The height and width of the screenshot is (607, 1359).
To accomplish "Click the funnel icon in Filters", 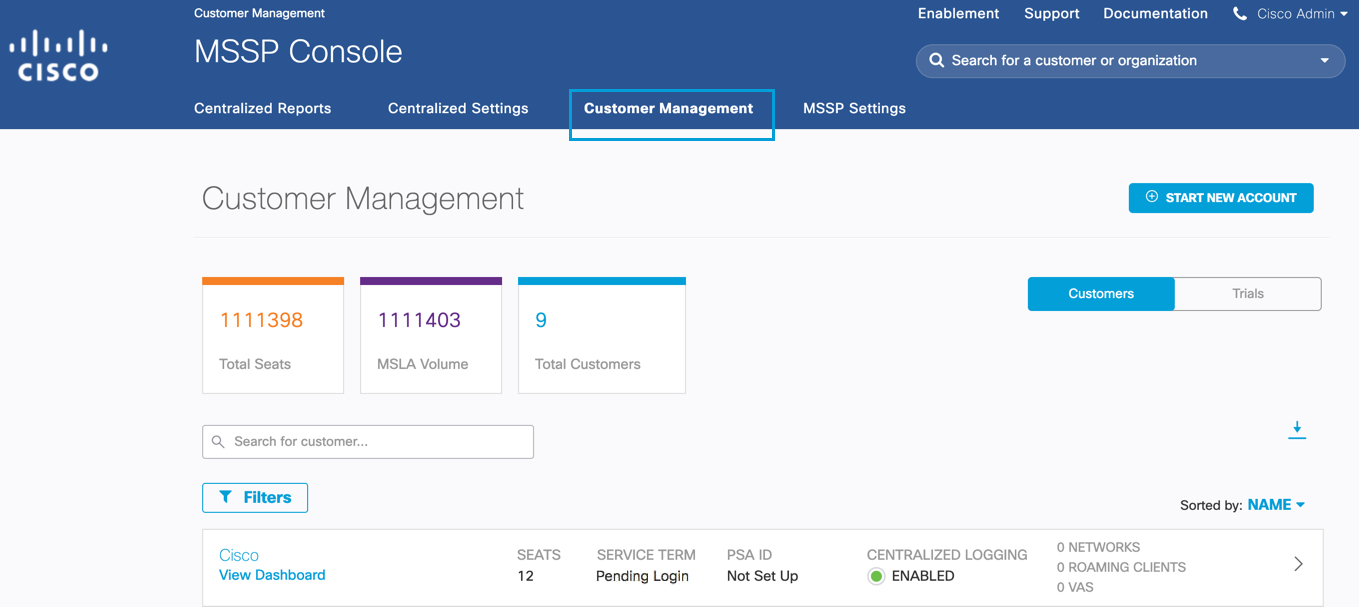I will pos(225,497).
